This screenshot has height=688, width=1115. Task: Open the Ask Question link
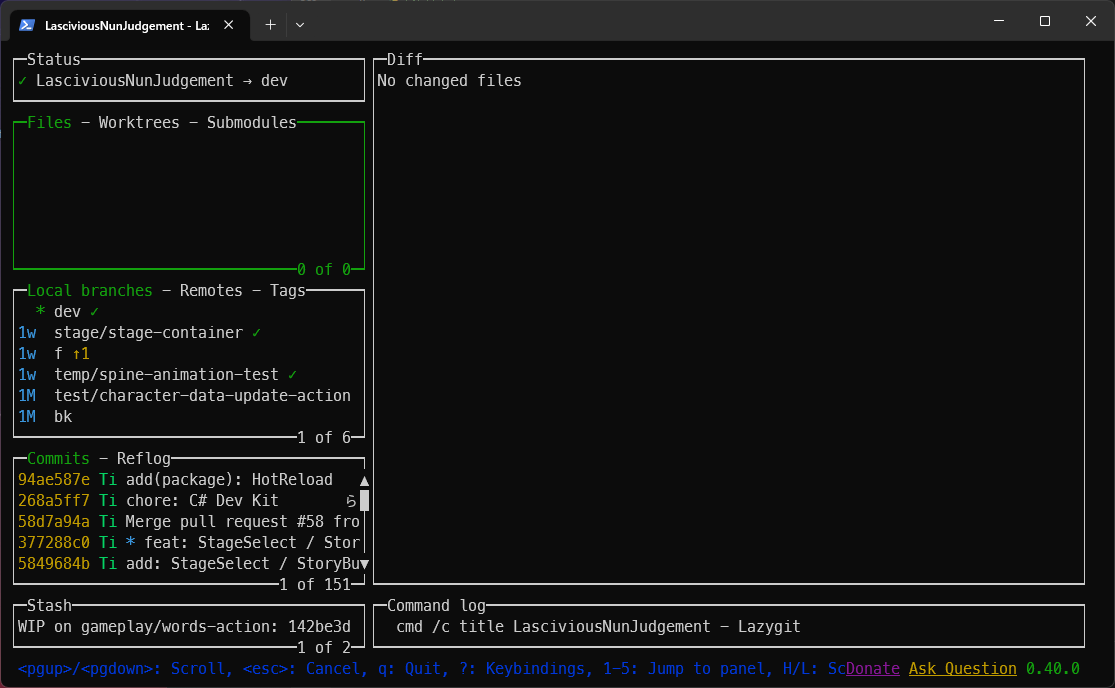click(x=963, y=669)
